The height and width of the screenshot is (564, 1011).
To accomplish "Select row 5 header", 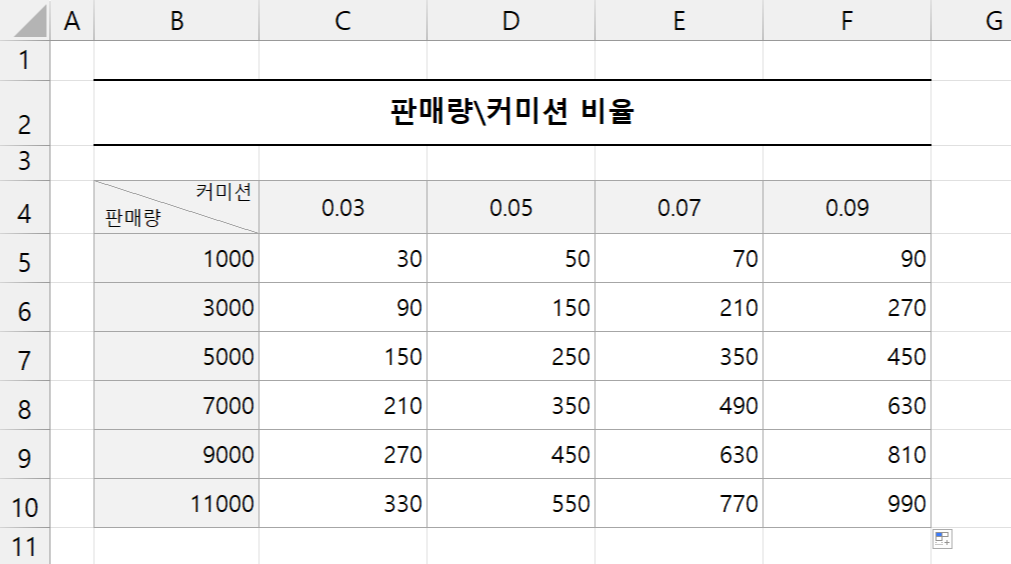I will (25, 258).
